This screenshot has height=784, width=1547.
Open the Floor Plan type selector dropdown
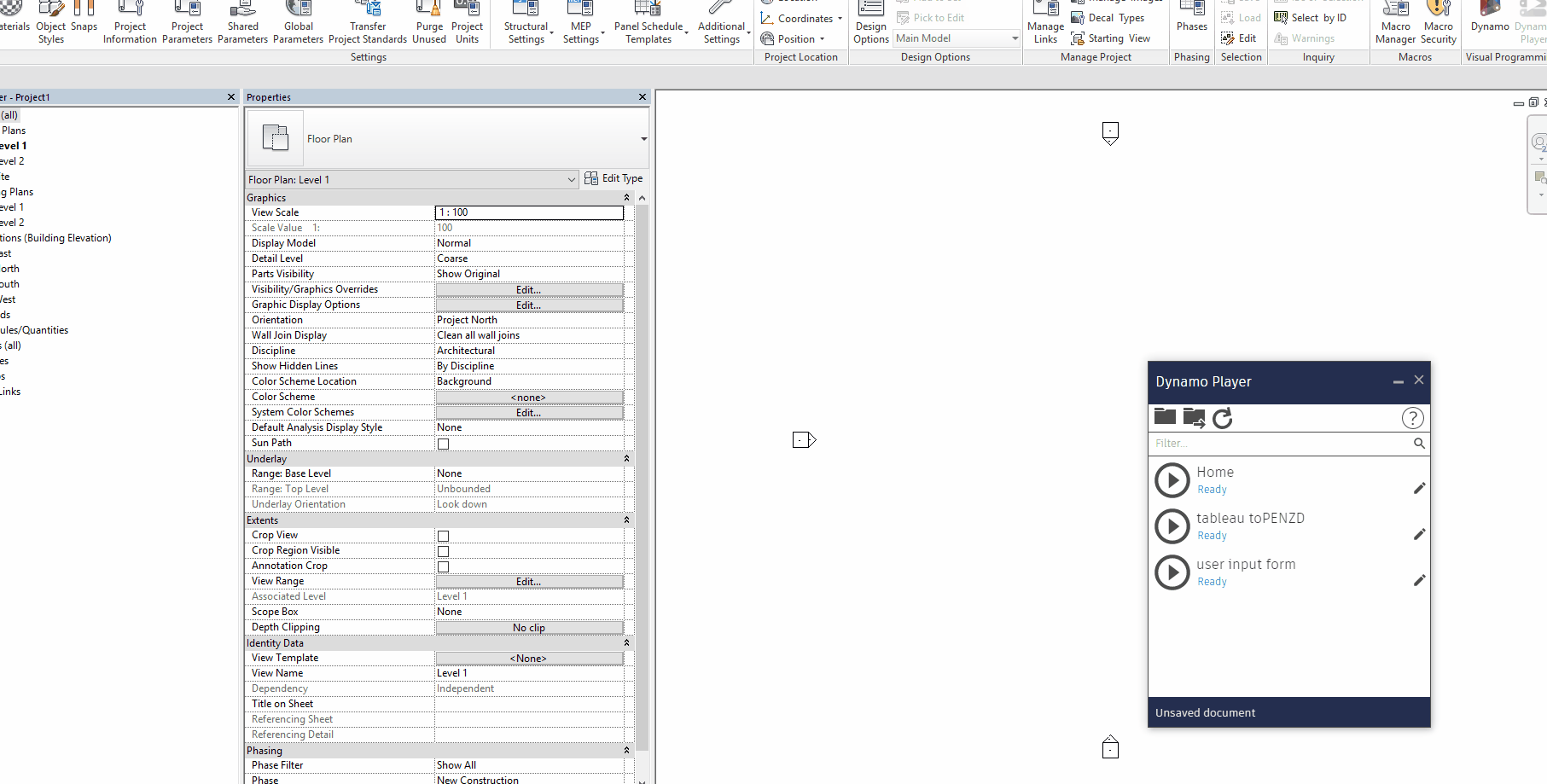tap(643, 139)
